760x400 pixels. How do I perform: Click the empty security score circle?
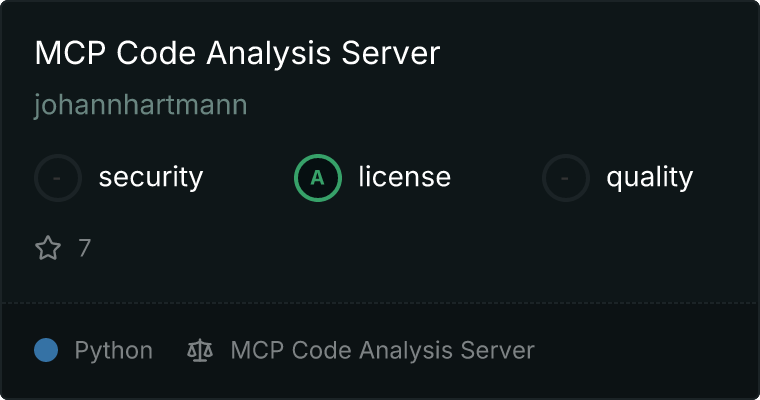pos(58,178)
